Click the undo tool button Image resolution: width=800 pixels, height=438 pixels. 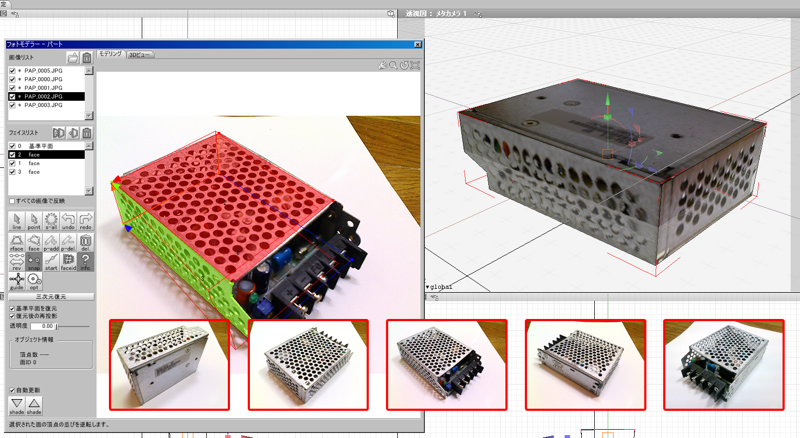coord(69,221)
